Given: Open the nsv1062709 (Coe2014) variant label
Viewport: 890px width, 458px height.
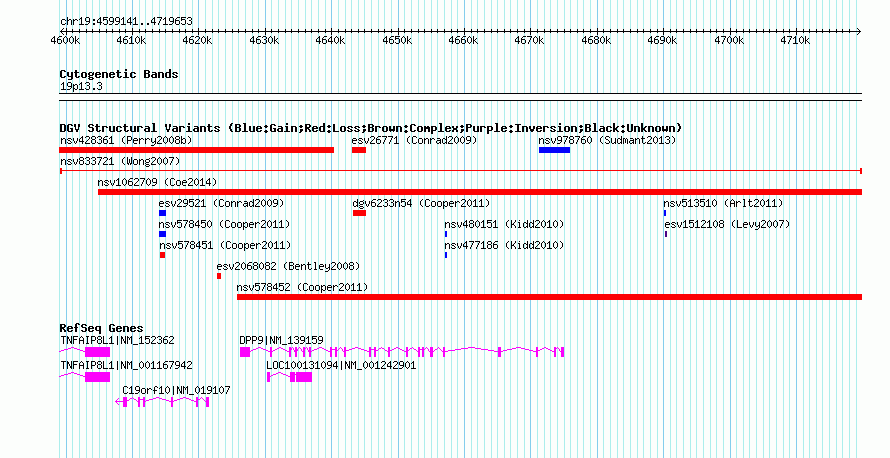Looking at the screenshot, I should 157,182.
